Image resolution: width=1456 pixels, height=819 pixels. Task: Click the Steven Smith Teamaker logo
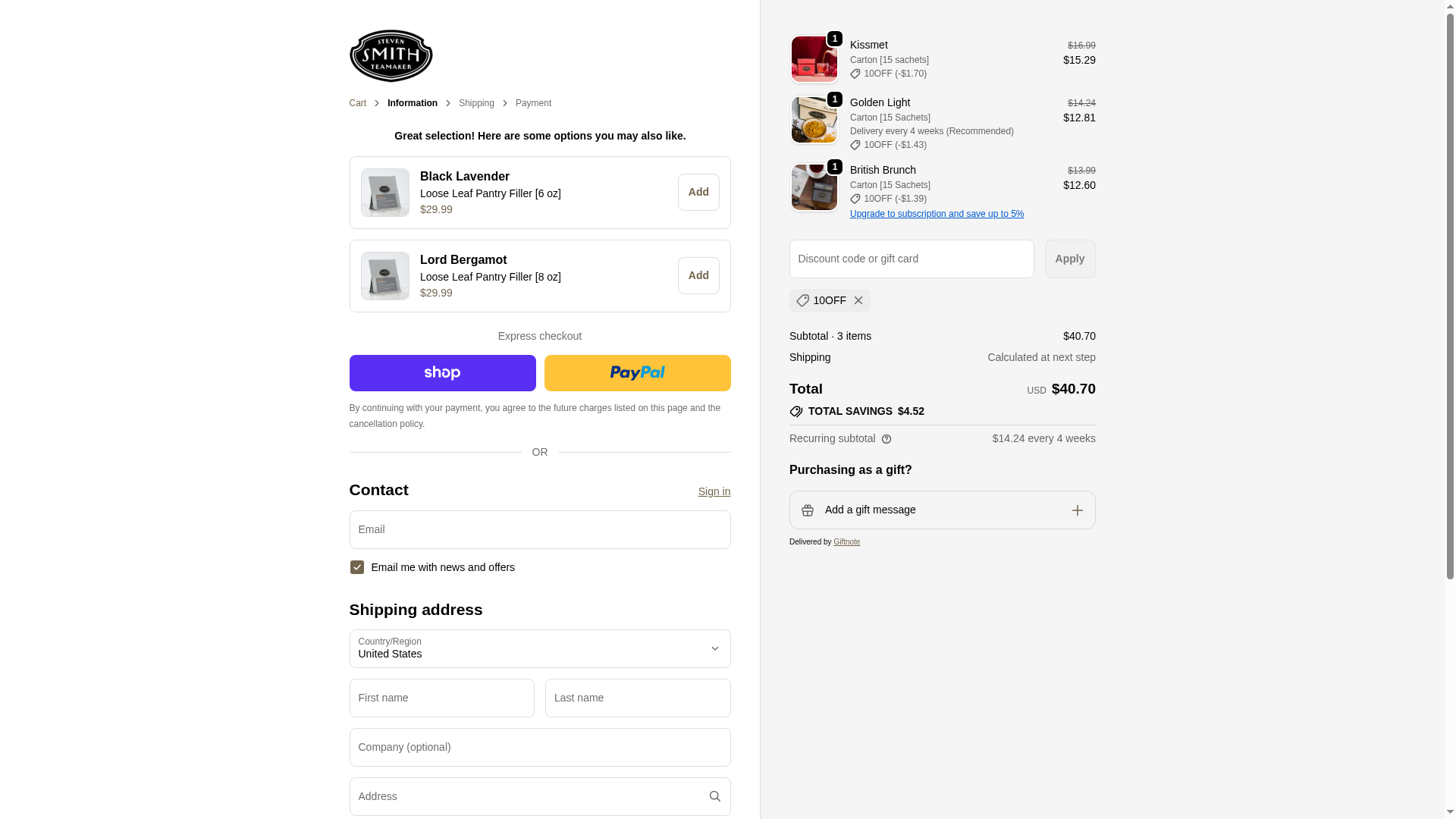(x=391, y=55)
